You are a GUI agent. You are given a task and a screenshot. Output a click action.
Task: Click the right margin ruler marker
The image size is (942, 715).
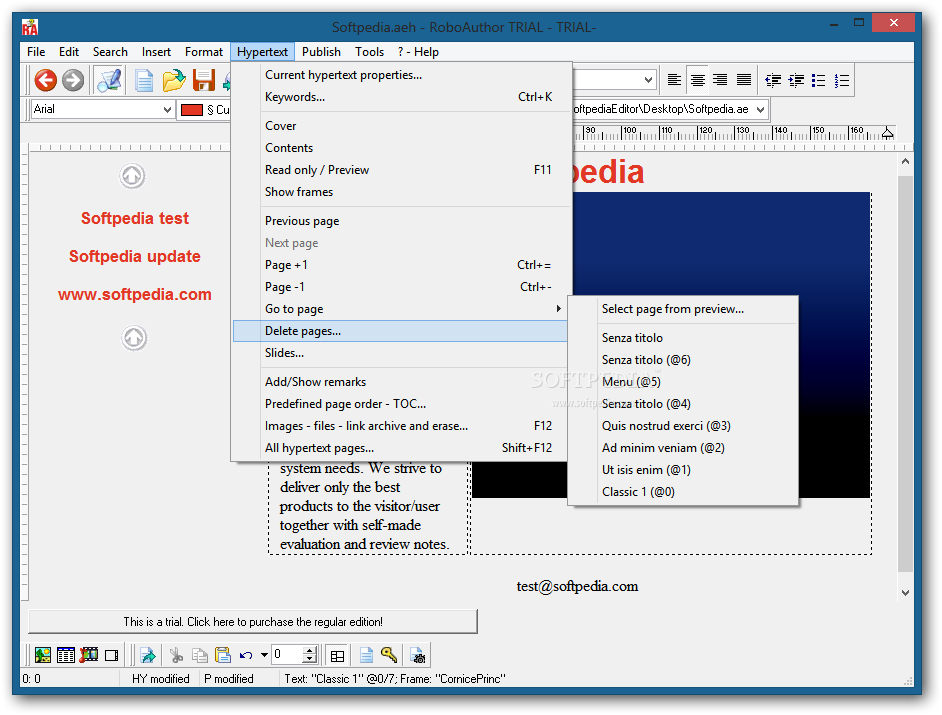pyautogui.click(x=887, y=133)
